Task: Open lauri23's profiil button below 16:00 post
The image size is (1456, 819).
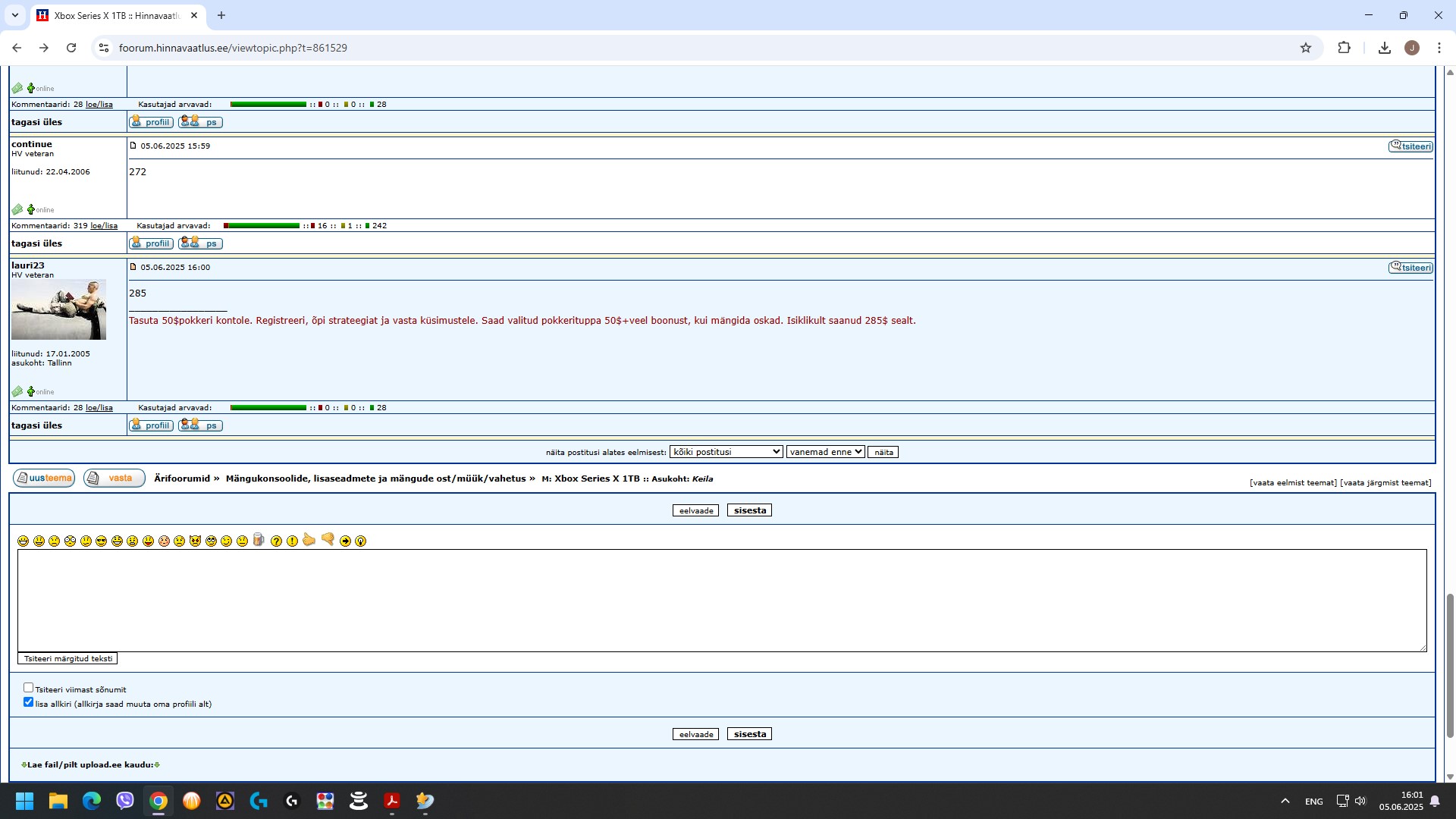Action: click(x=151, y=425)
